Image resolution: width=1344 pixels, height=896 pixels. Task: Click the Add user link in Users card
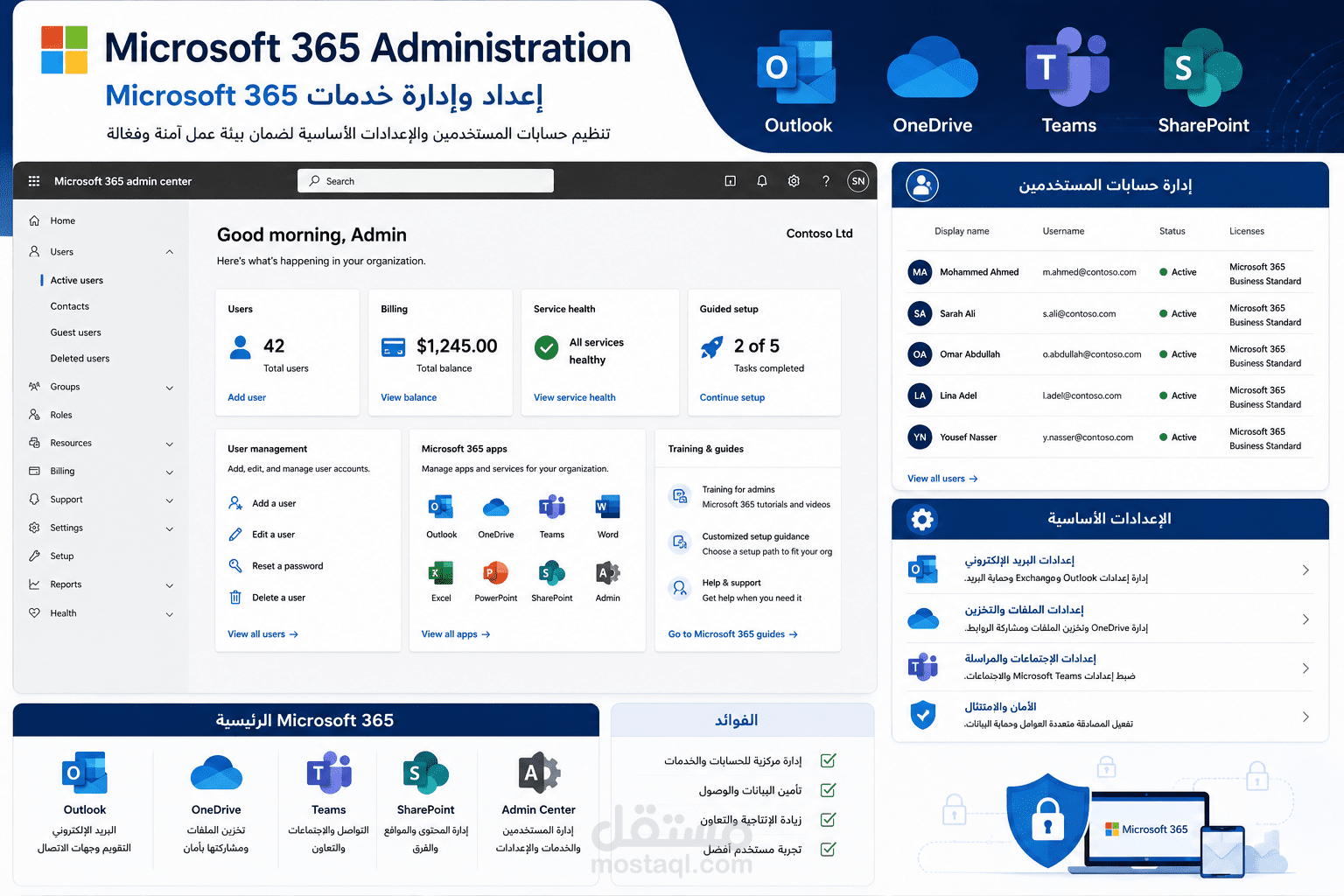(x=247, y=397)
